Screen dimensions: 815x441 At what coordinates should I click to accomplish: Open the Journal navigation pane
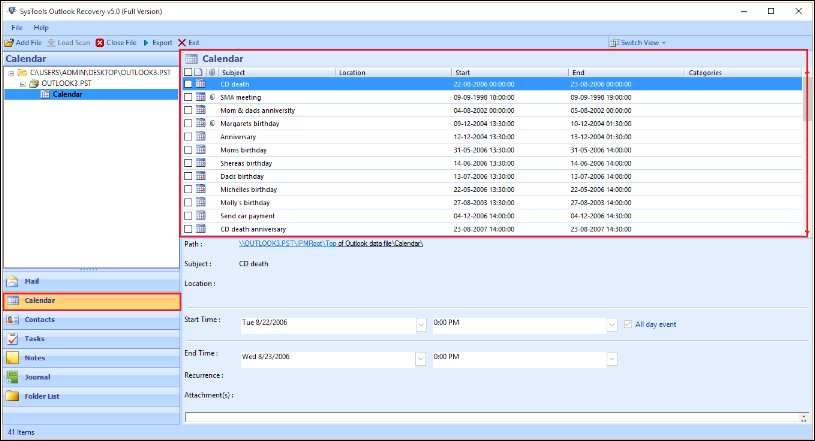[91, 377]
